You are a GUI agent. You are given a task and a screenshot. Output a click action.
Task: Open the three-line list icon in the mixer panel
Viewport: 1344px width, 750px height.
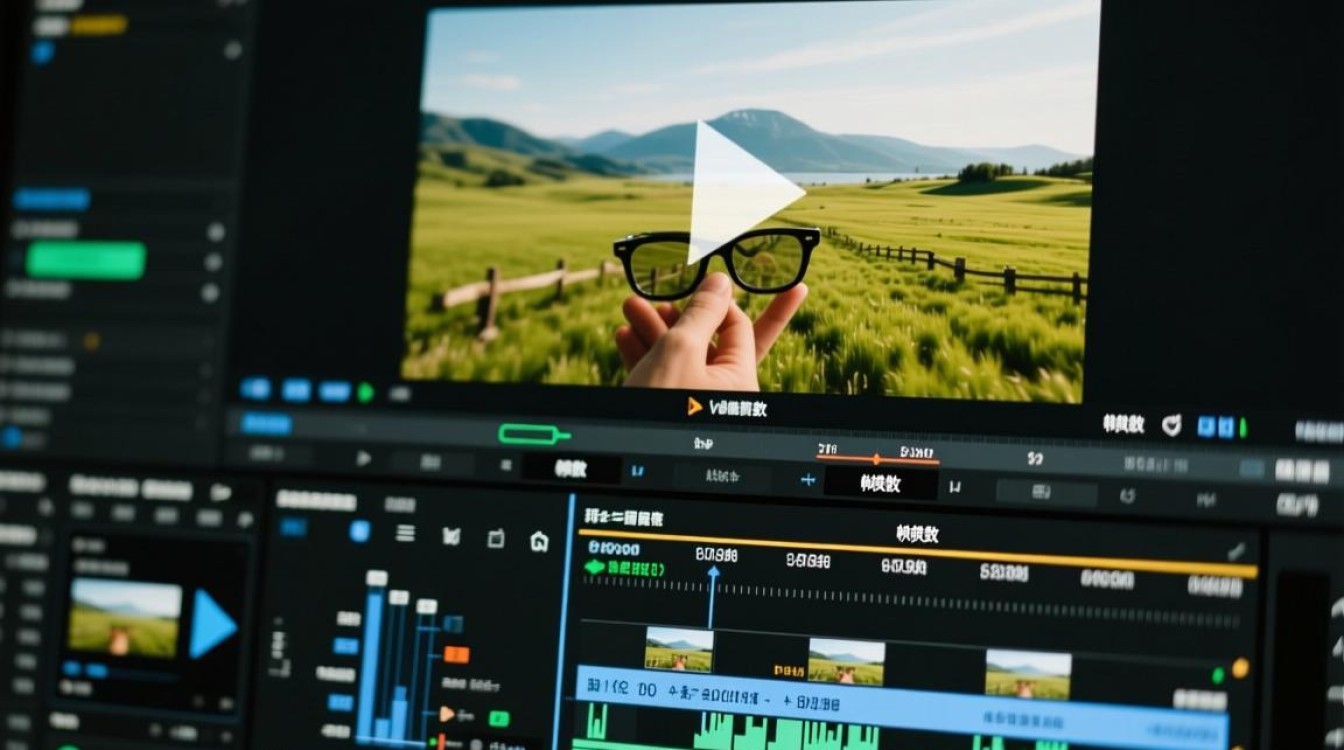405,533
